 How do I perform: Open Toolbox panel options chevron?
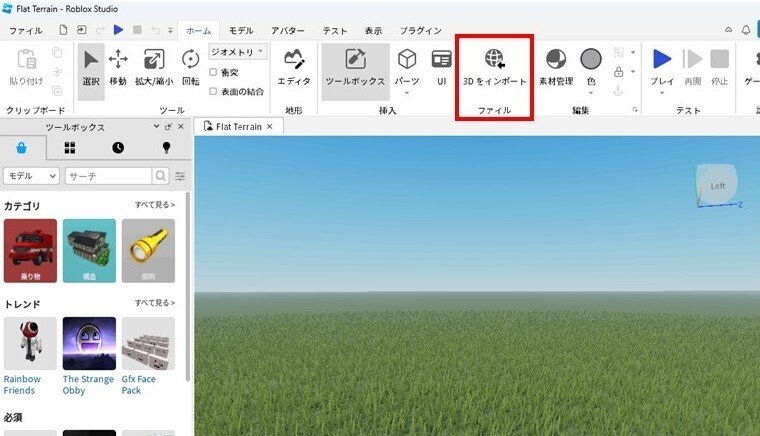tap(156, 126)
